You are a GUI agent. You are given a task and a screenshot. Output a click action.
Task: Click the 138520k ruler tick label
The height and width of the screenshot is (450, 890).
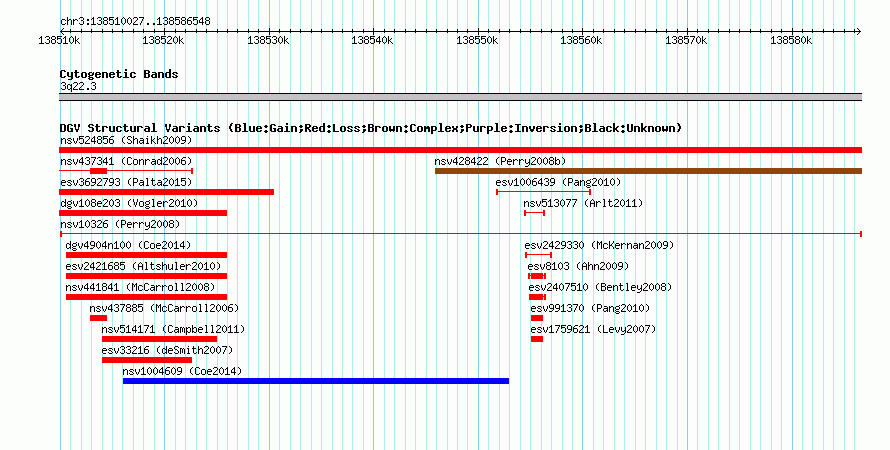[163, 40]
